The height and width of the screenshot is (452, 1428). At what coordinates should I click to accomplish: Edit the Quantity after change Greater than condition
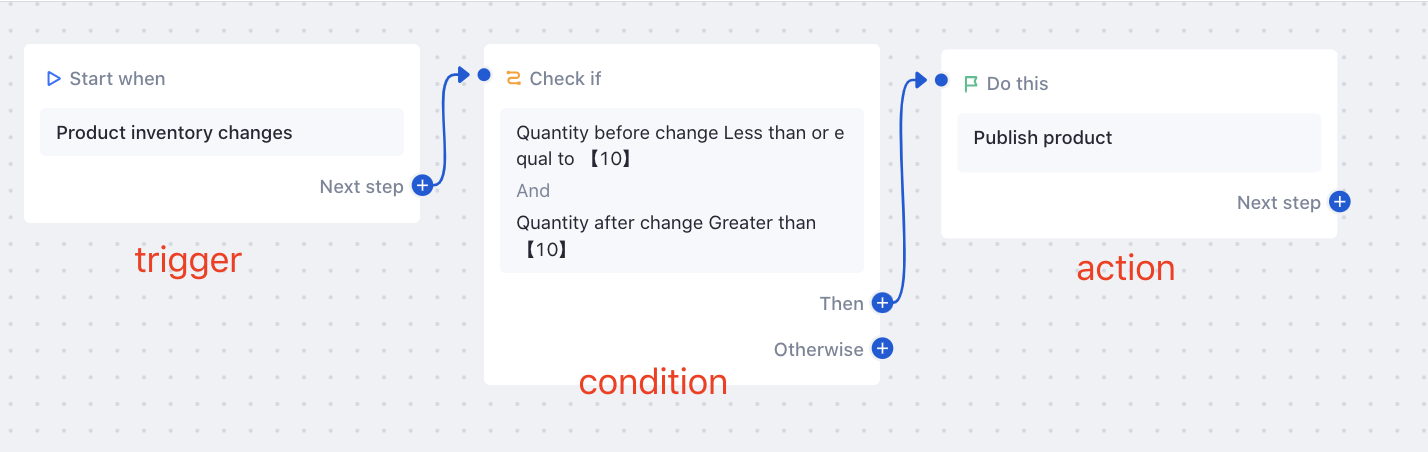point(666,236)
